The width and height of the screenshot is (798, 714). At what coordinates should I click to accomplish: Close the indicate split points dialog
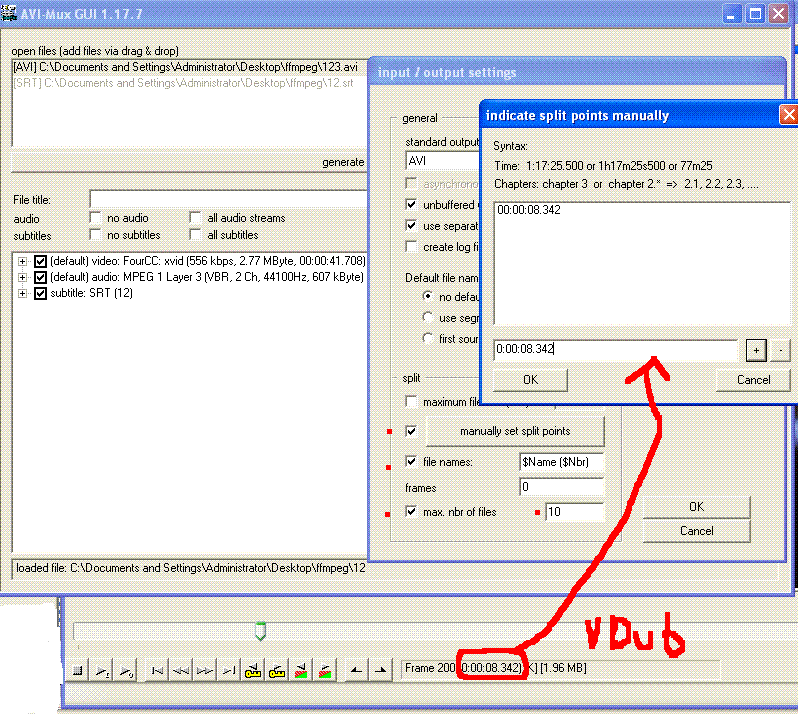click(x=788, y=115)
